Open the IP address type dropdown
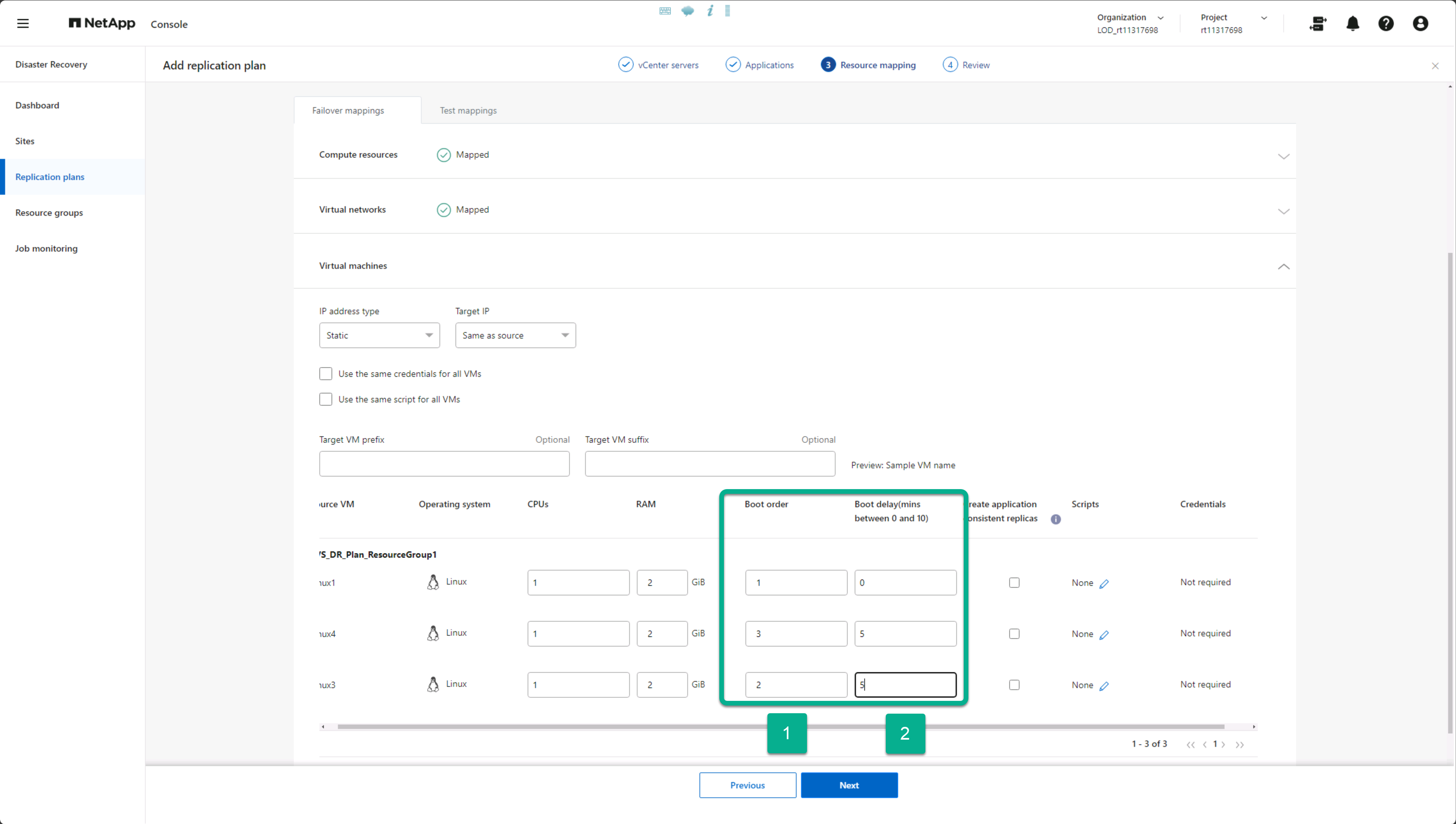 pyautogui.click(x=379, y=336)
